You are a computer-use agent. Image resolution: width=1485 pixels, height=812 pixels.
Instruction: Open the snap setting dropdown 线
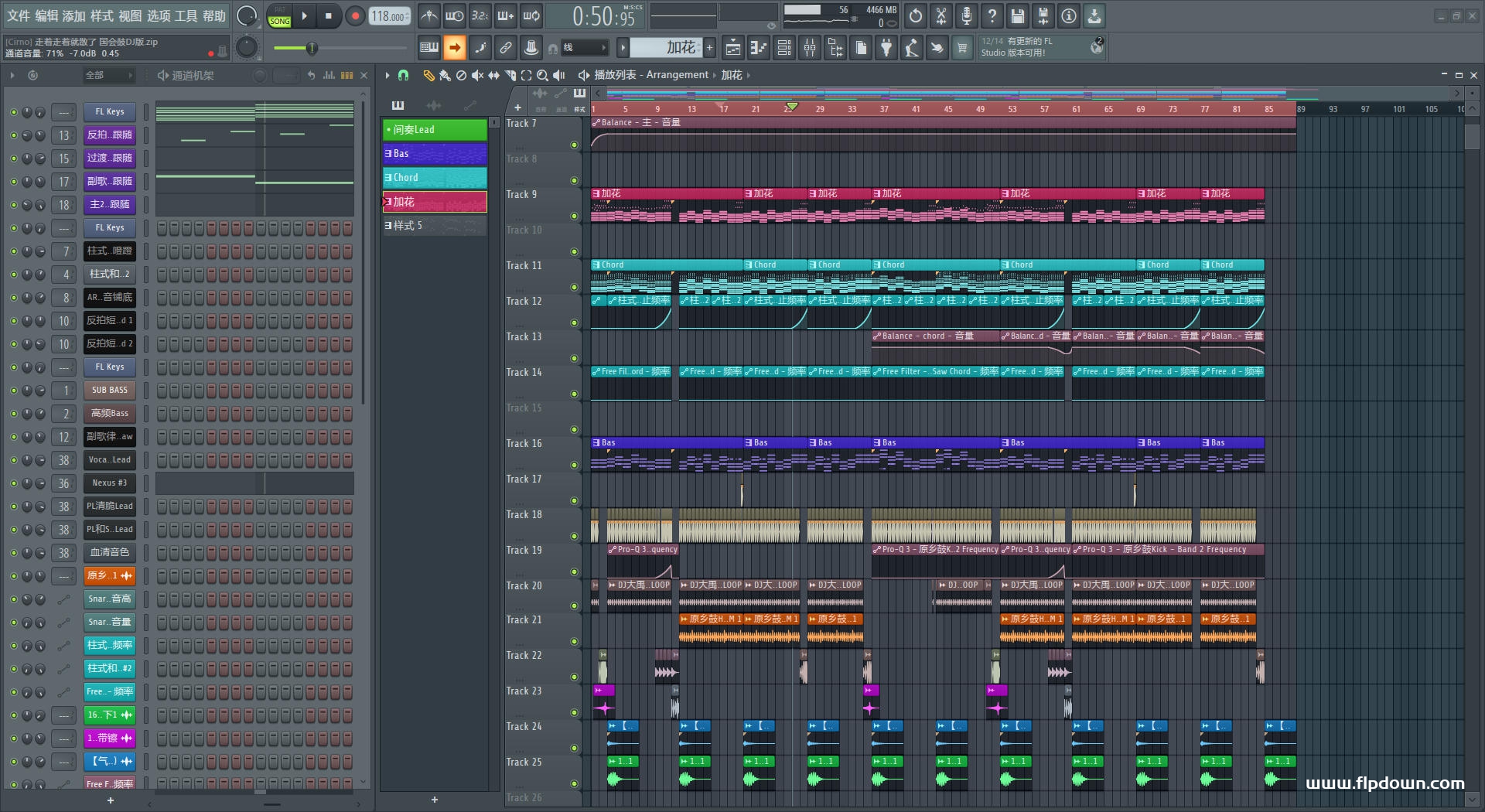click(x=584, y=48)
